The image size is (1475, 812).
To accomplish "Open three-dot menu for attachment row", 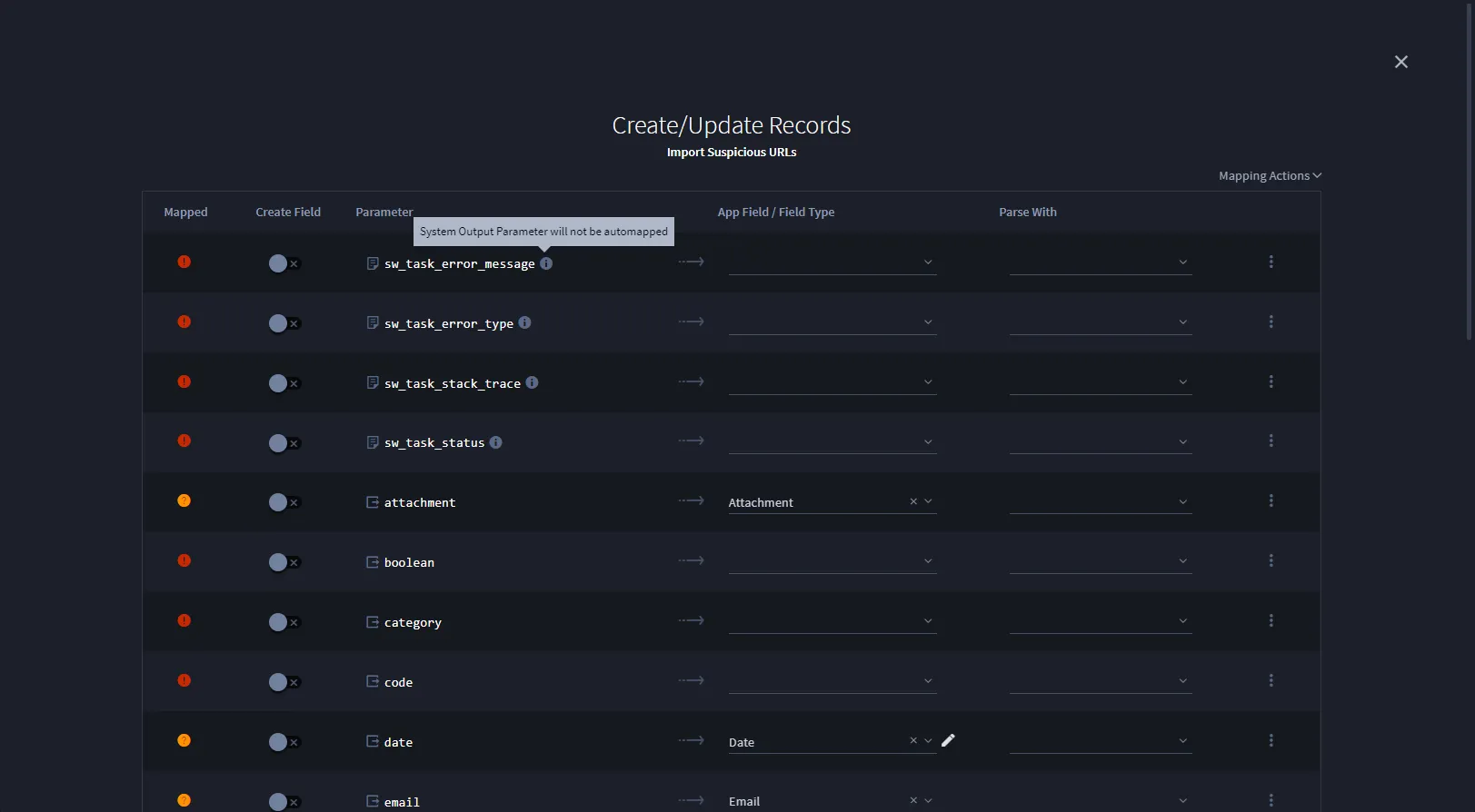I will tap(1271, 500).
